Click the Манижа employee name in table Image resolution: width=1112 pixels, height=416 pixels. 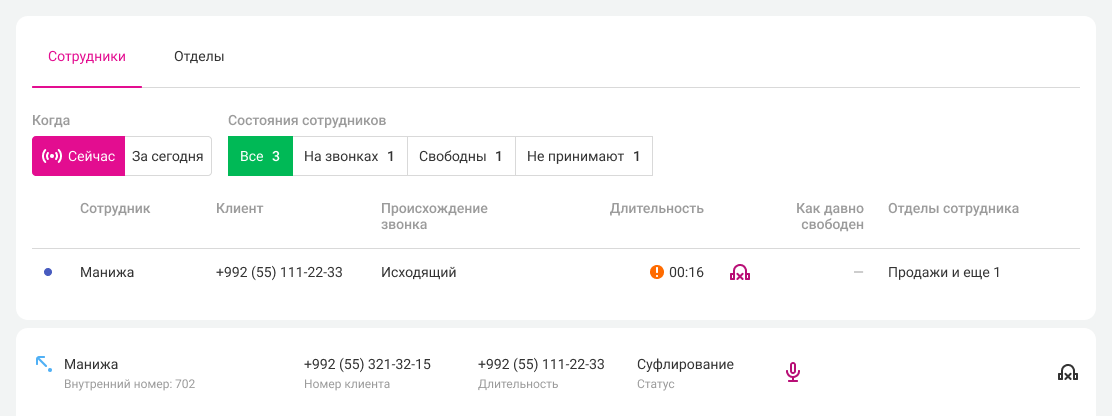(107, 272)
